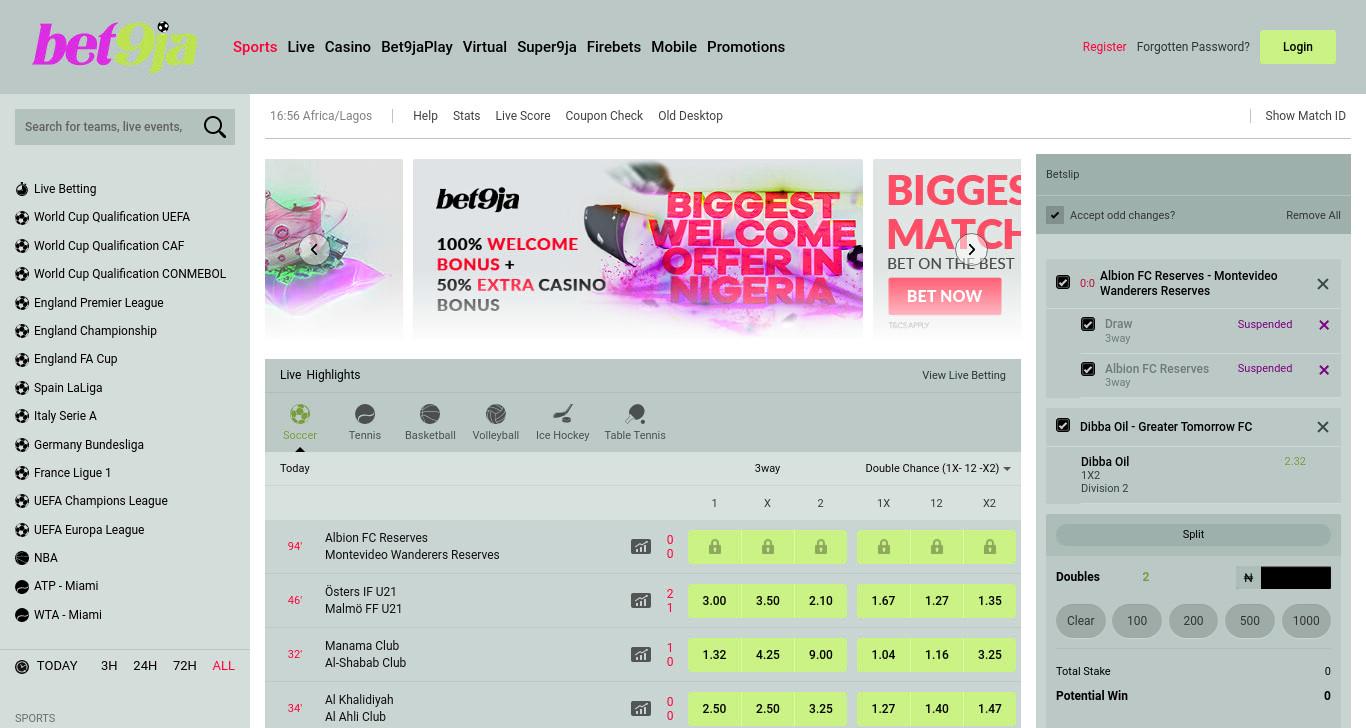The width and height of the screenshot is (1366, 728).
Task: Click the Doubles stake input field
Action: pos(1295,577)
